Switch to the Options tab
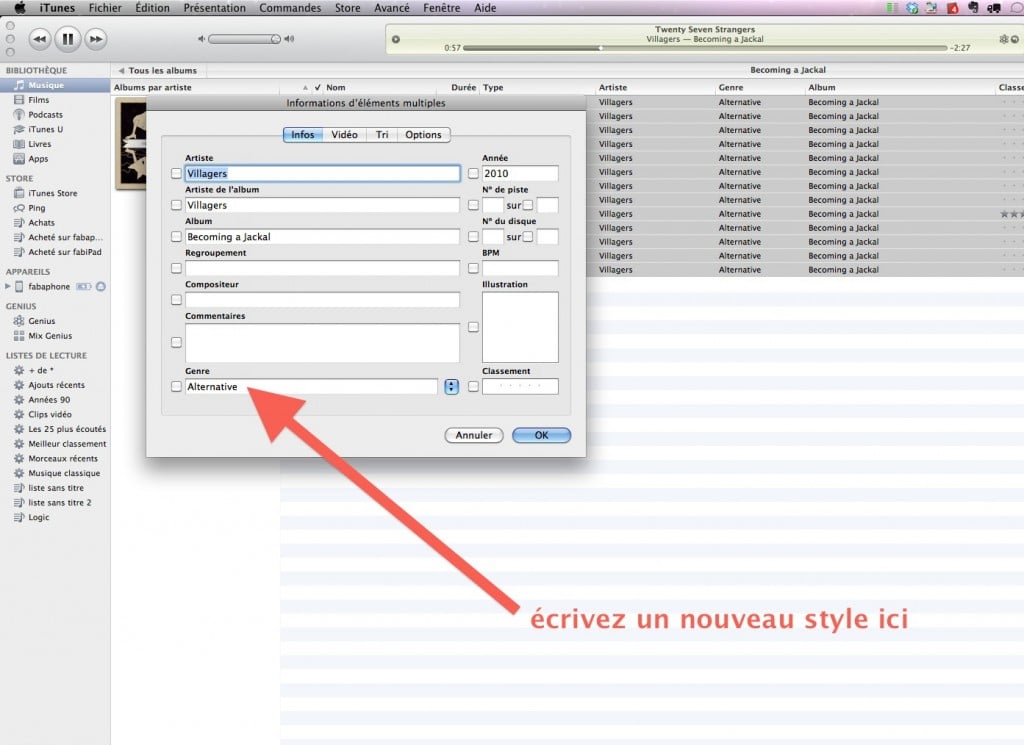This screenshot has height=745, width=1024. pos(423,135)
